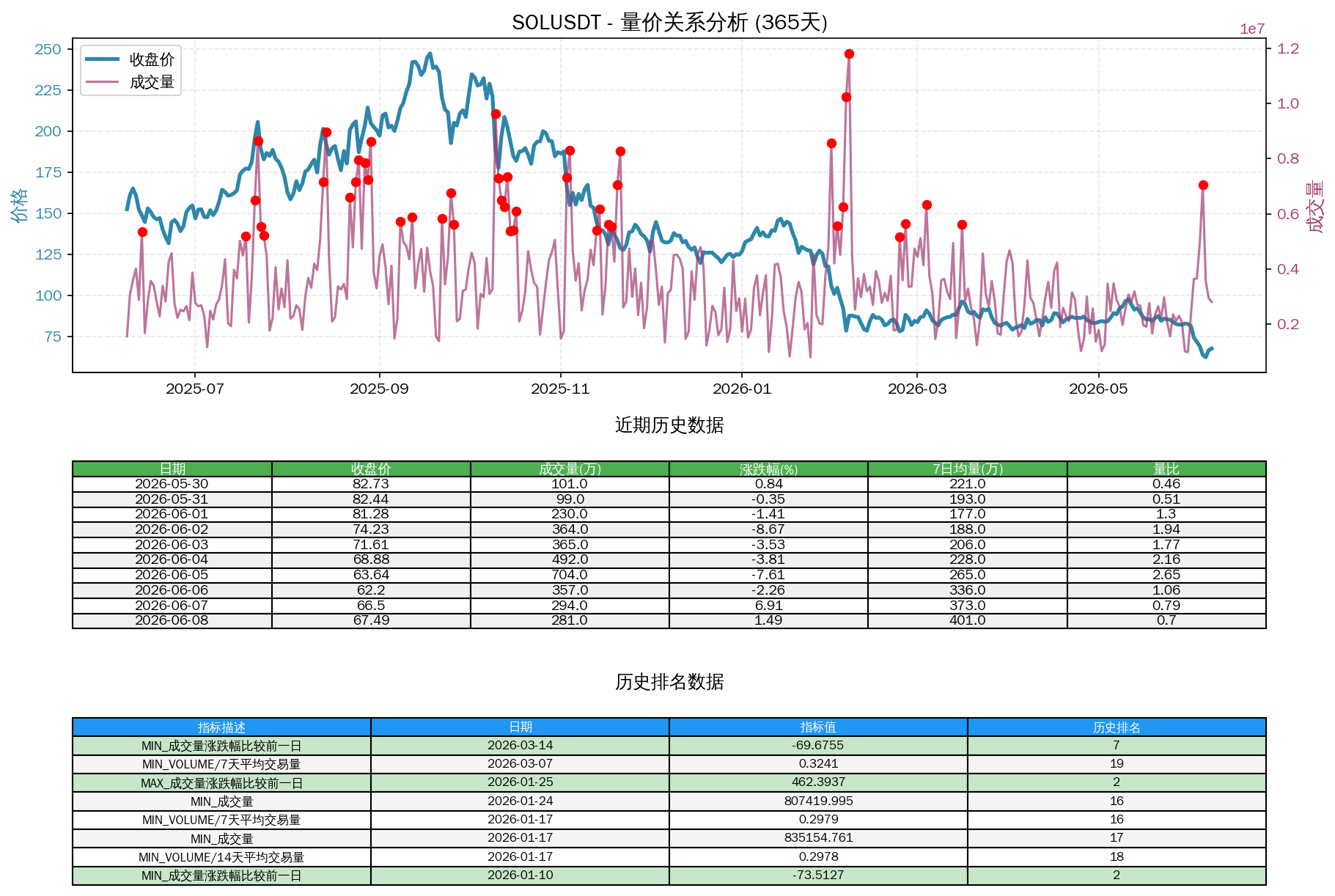
Task: Click indicator value 0.3241
Action: (818, 764)
